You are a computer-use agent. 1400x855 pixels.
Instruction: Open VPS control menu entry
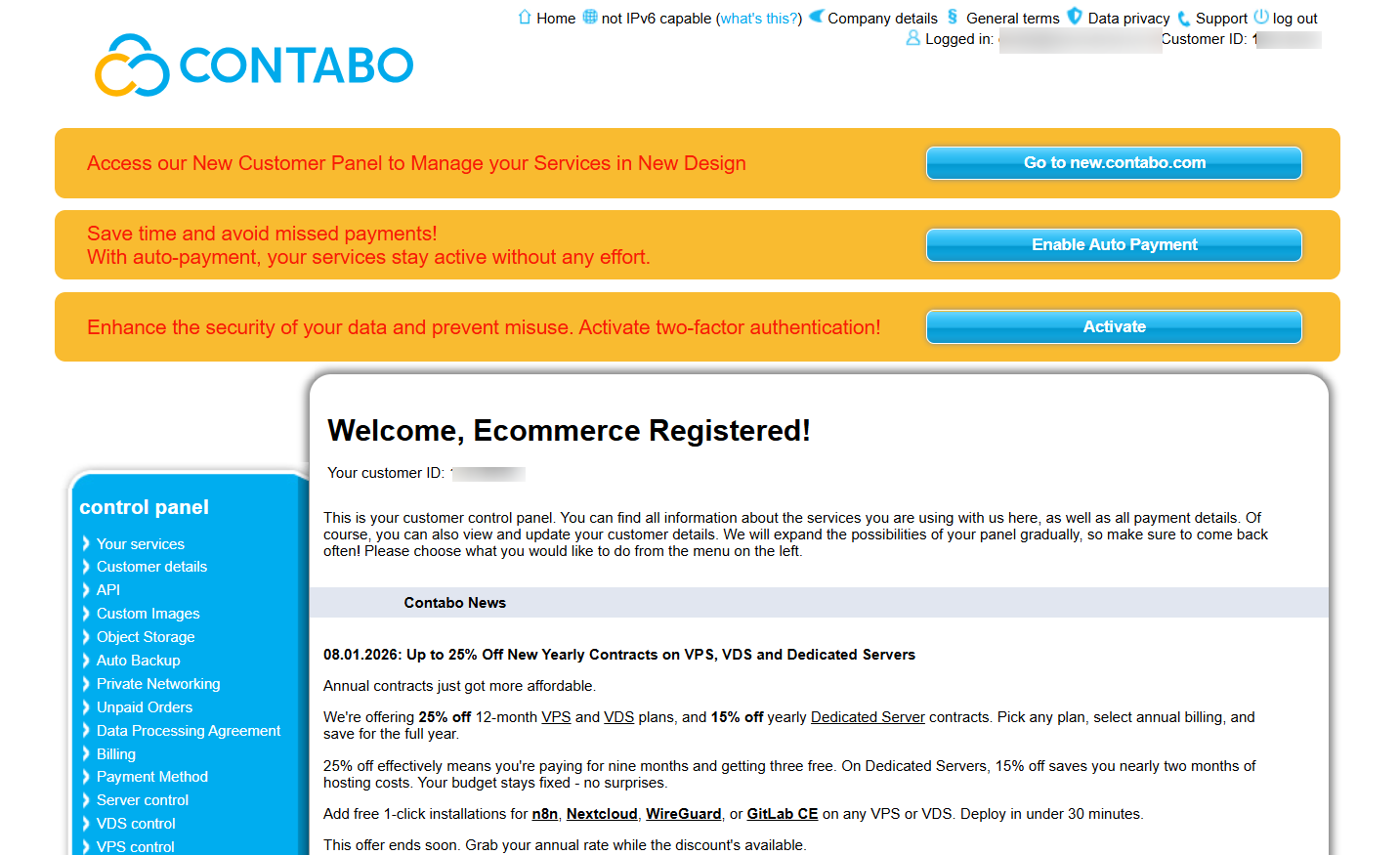click(x=136, y=846)
